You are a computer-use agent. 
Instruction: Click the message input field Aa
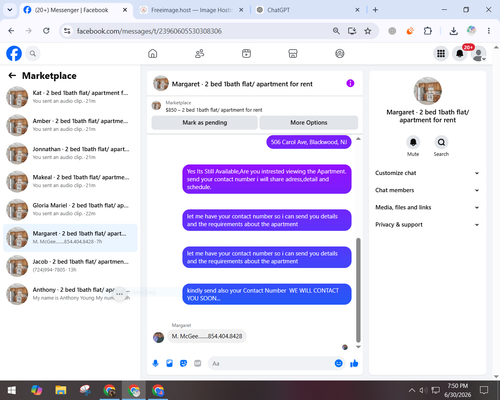point(277,363)
